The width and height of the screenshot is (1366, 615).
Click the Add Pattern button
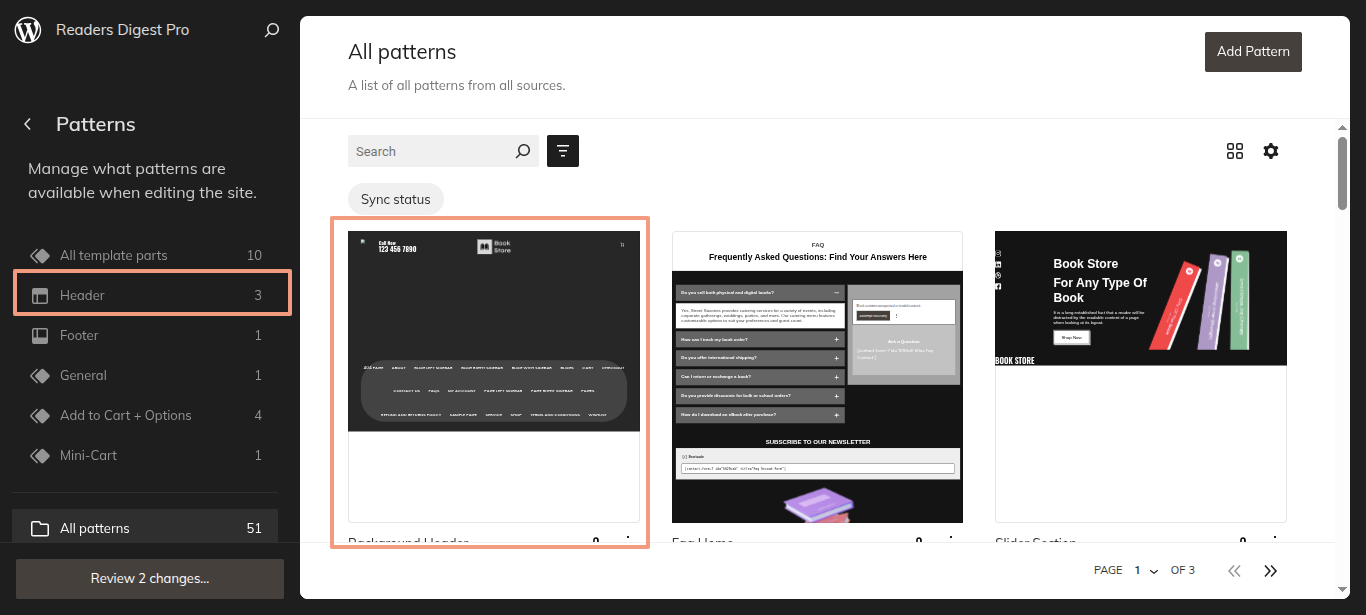pyautogui.click(x=1253, y=51)
